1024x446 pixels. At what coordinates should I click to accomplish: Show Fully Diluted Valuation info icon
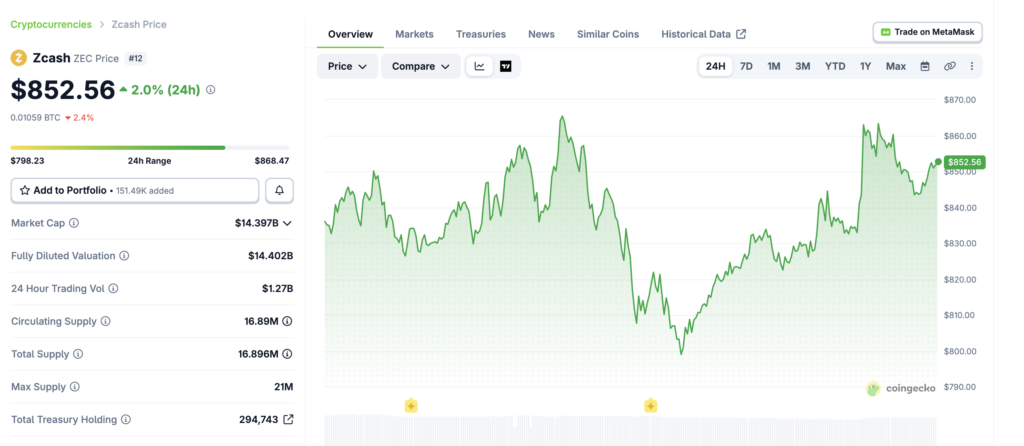pos(124,256)
